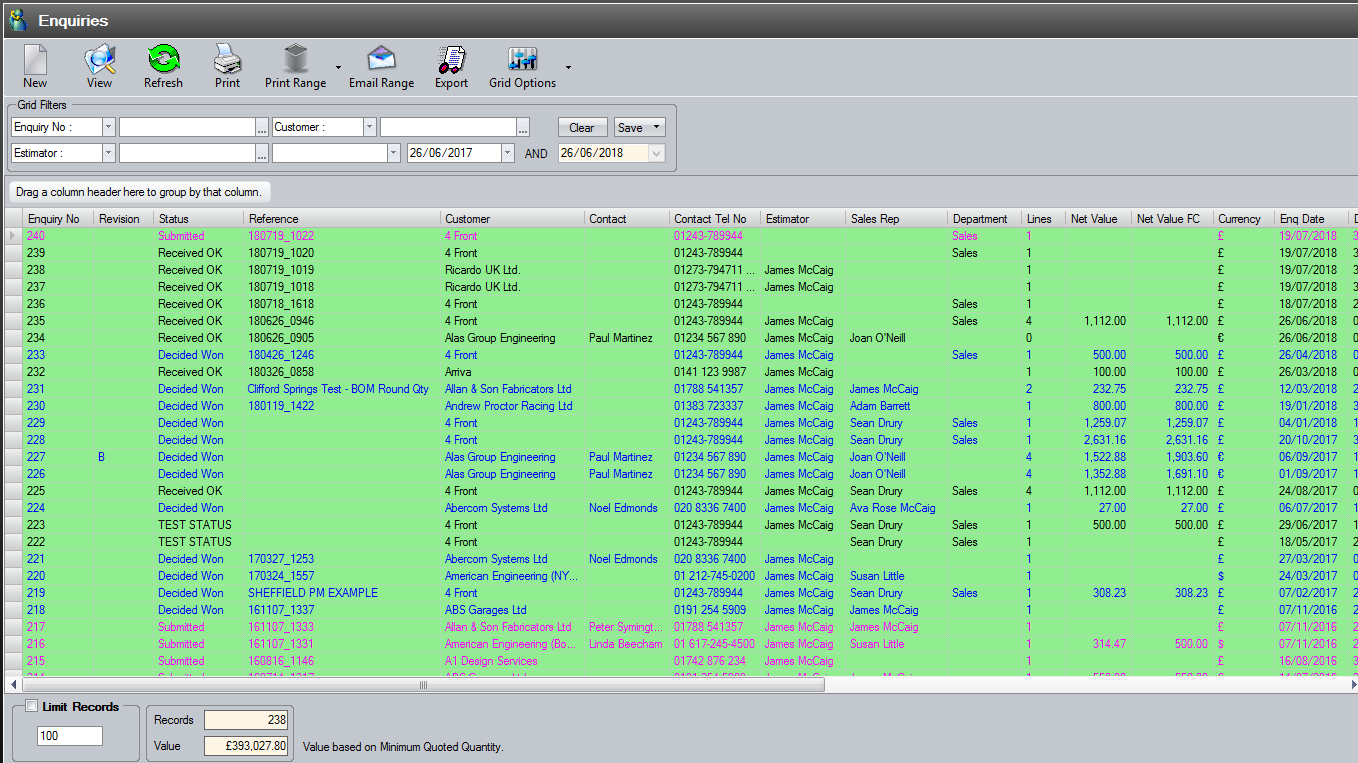The height and width of the screenshot is (763, 1358).
Task: Expand the Enquiry No filter dropdown
Action: (108, 127)
